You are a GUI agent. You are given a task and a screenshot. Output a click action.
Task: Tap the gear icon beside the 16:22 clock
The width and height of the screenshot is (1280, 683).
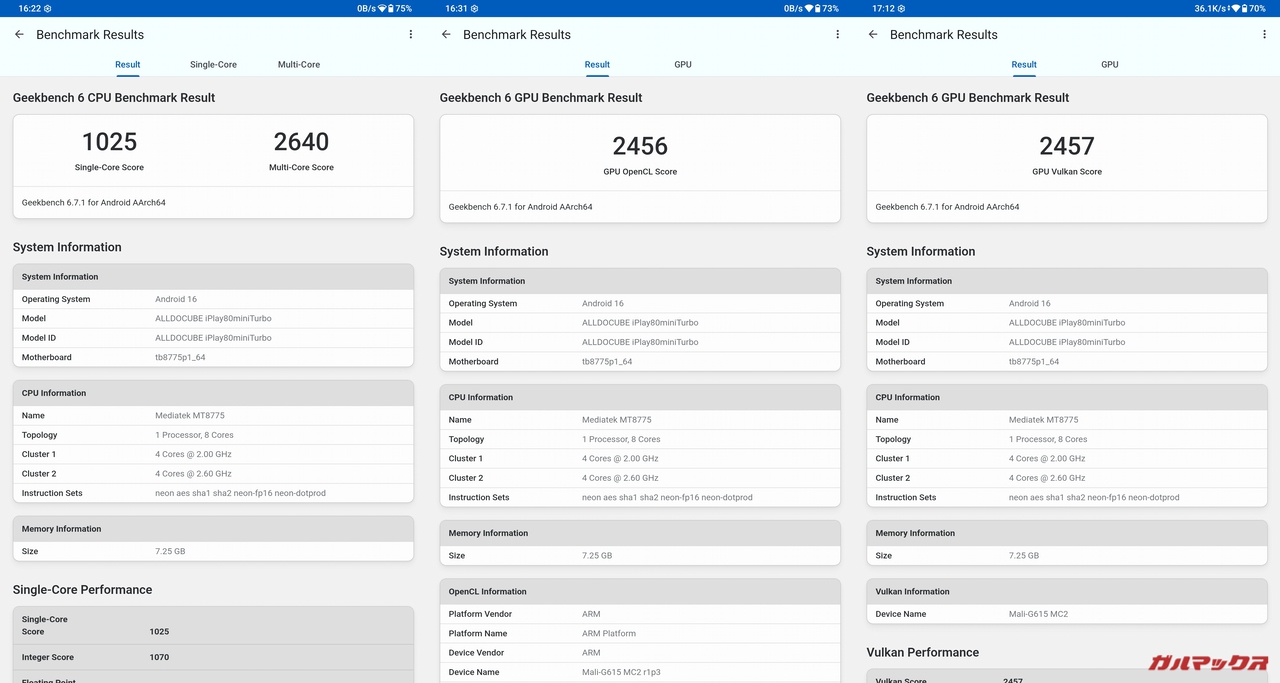48,8
